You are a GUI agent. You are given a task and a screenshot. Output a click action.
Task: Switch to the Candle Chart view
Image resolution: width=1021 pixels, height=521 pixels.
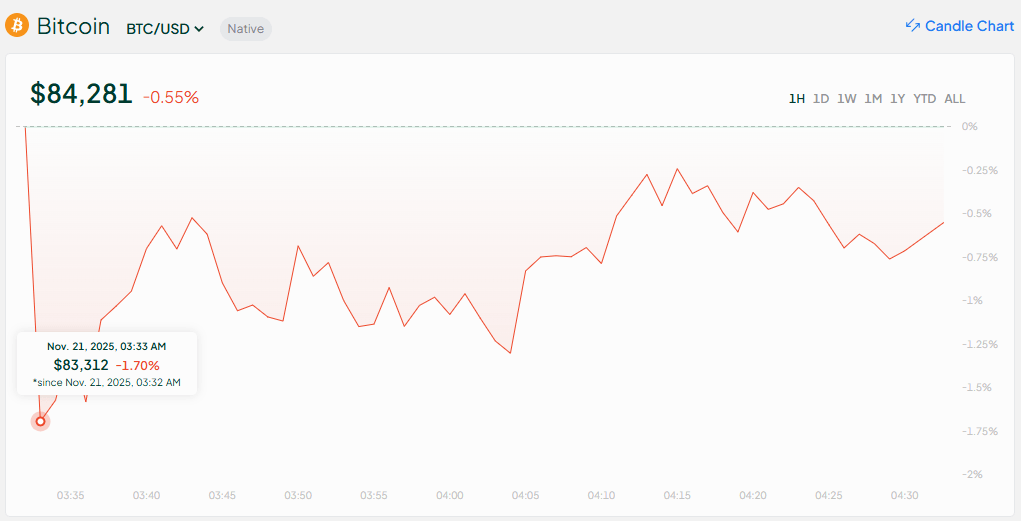(968, 26)
